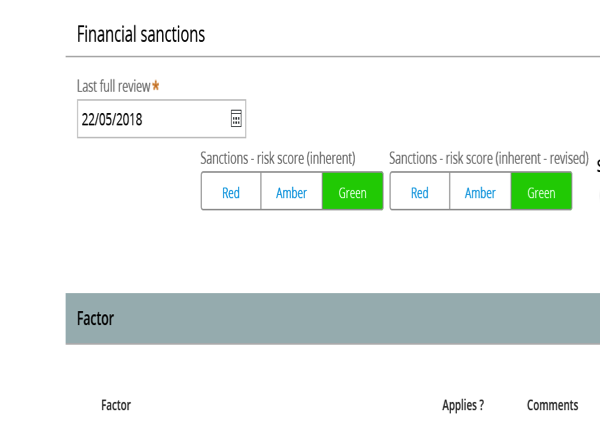Image resolution: width=600 pixels, height=425 pixels.
Task: Select Amber for inherent risk score
Action: pos(292,191)
